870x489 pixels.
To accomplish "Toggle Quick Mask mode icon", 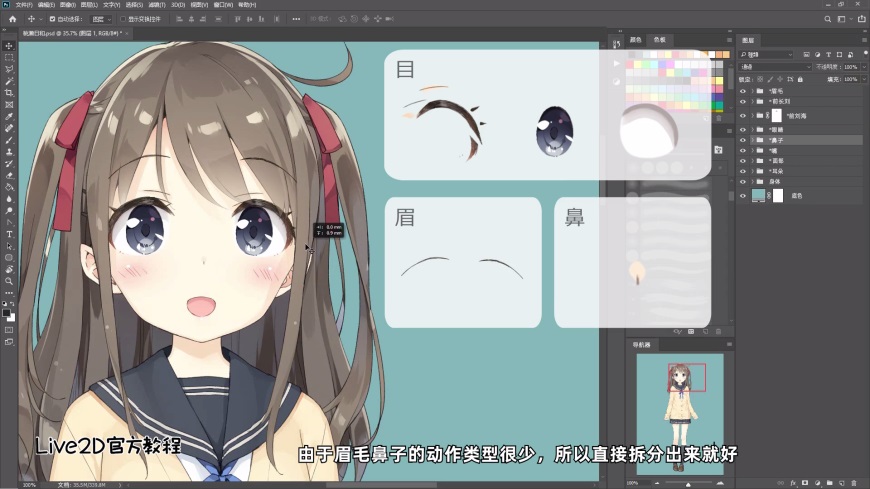I will 9,330.
